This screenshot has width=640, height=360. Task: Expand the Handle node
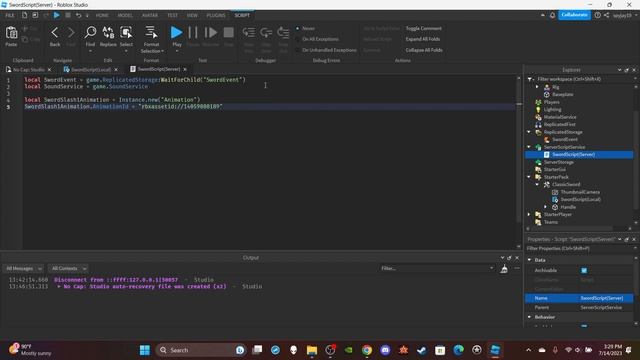pos(546,207)
